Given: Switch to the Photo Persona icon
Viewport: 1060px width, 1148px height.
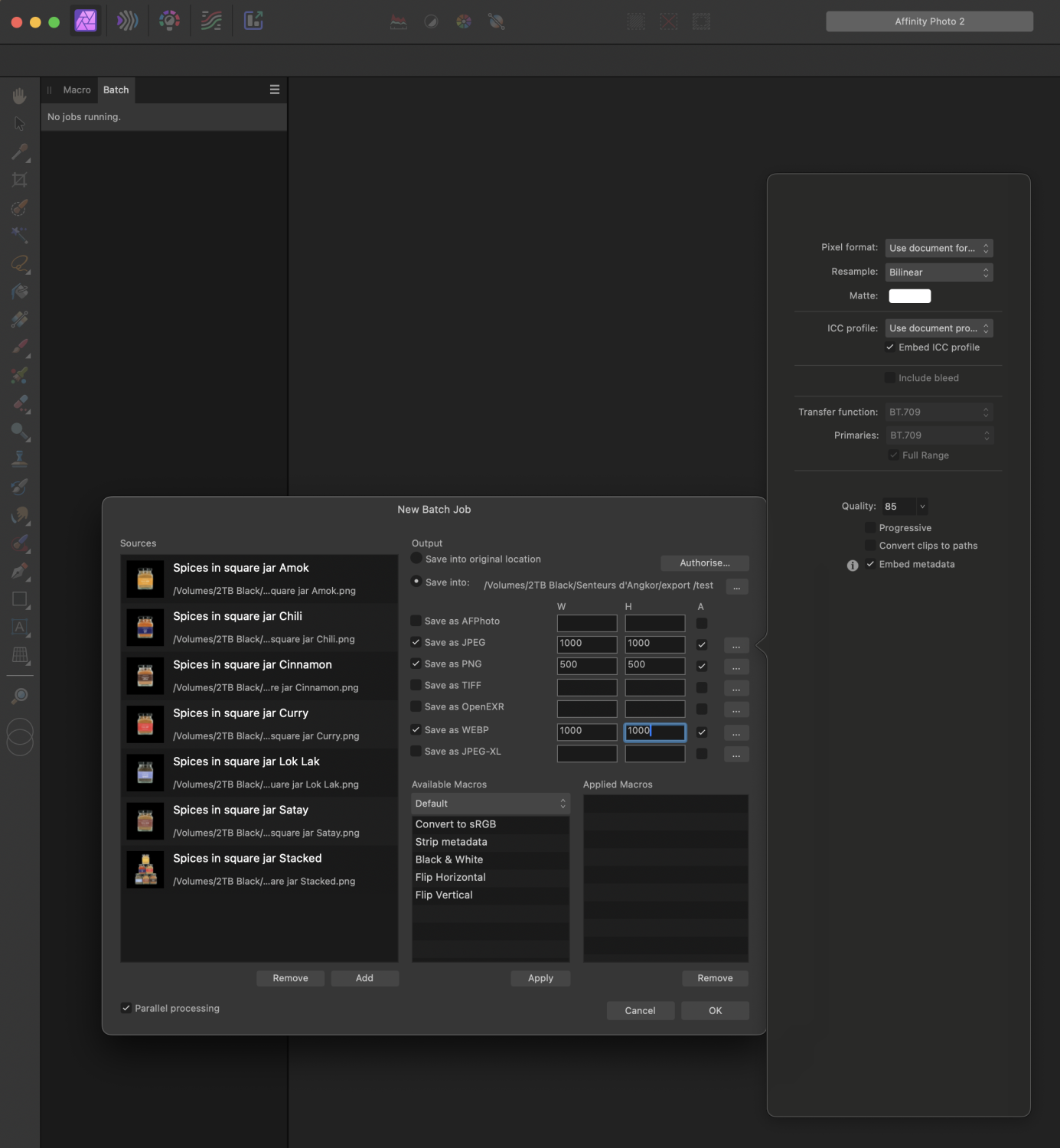Looking at the screenshot, I should (x=86, y=21).
